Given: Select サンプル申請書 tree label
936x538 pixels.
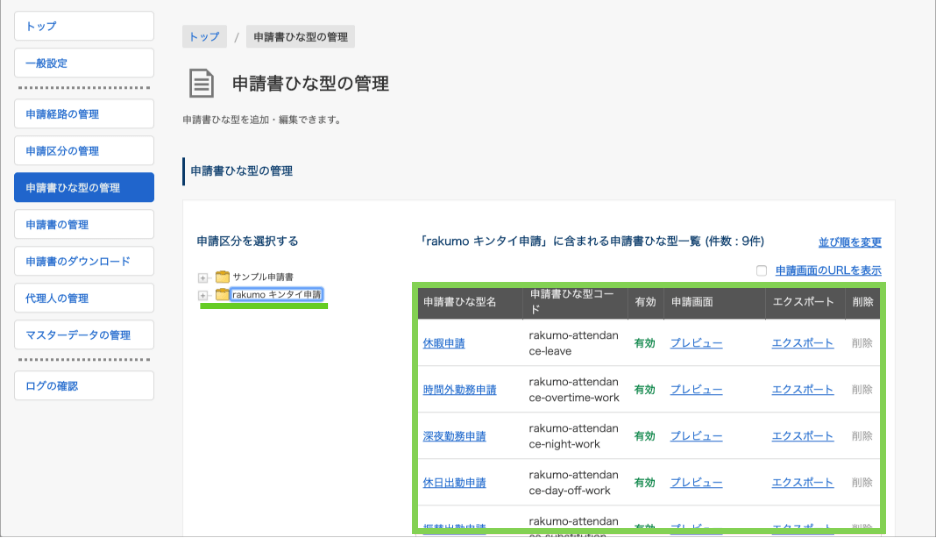Looking at the screenshot, I should click(x=263, y=277).
